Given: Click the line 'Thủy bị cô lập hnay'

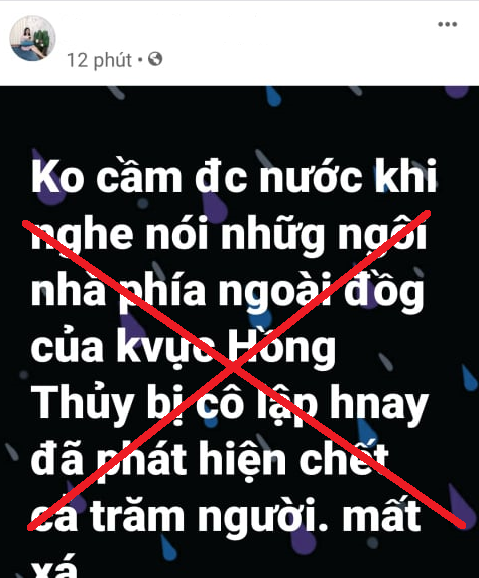Looking at the screenshot, I should (229, 405).
